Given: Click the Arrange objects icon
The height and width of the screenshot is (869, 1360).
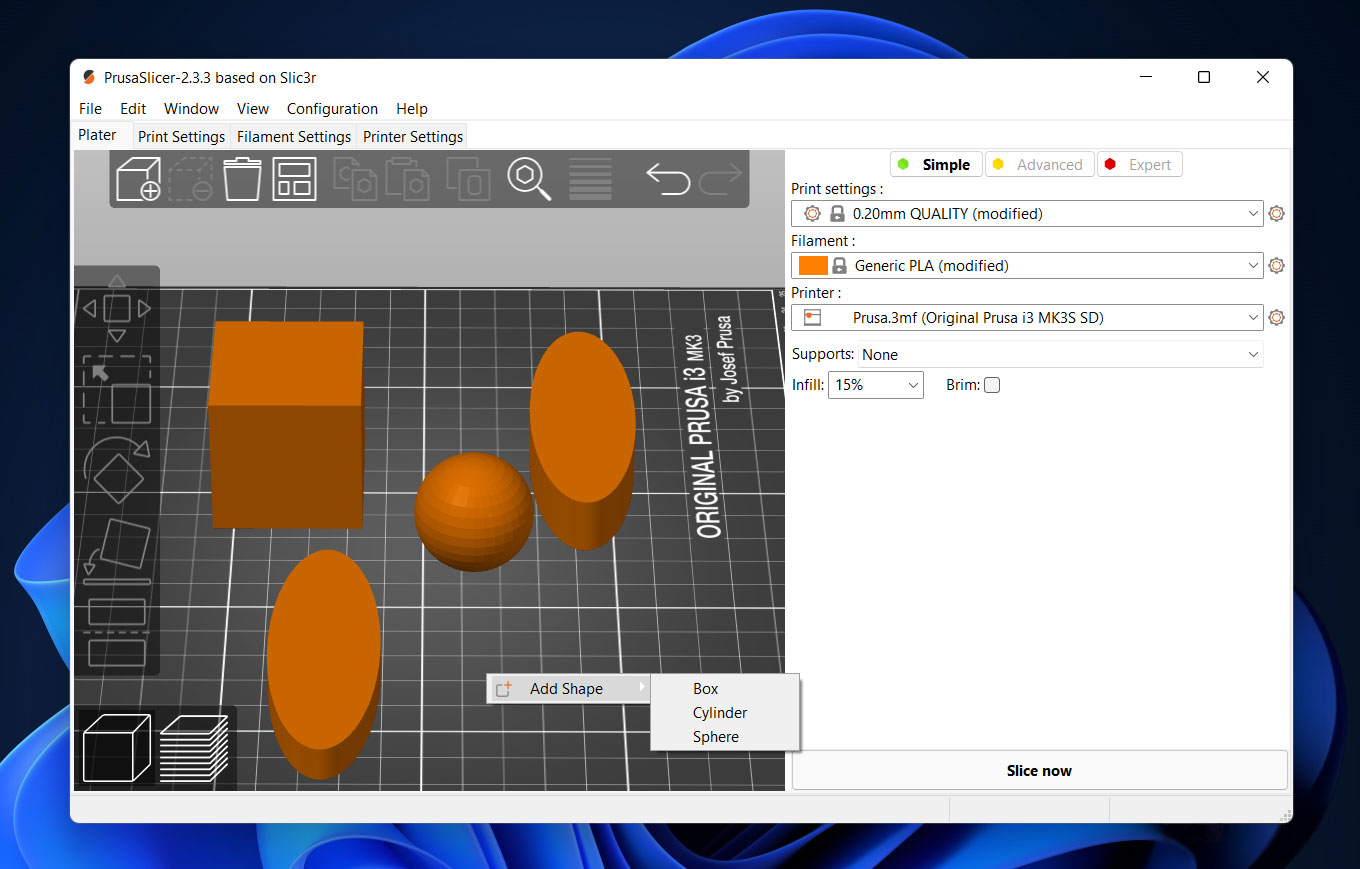Looking at the screenshot, I should click(294, 179).
